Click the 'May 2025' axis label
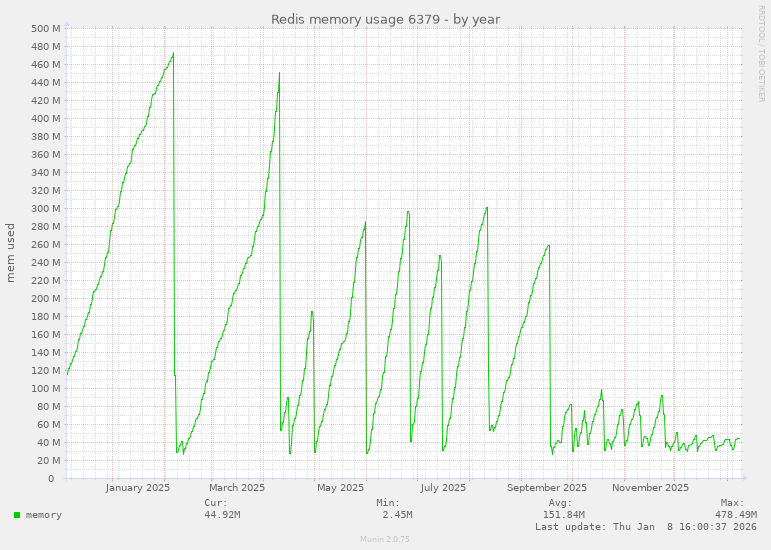Image resolution: width=771 pixels, height=550 pixels. (x=340, y=488)
